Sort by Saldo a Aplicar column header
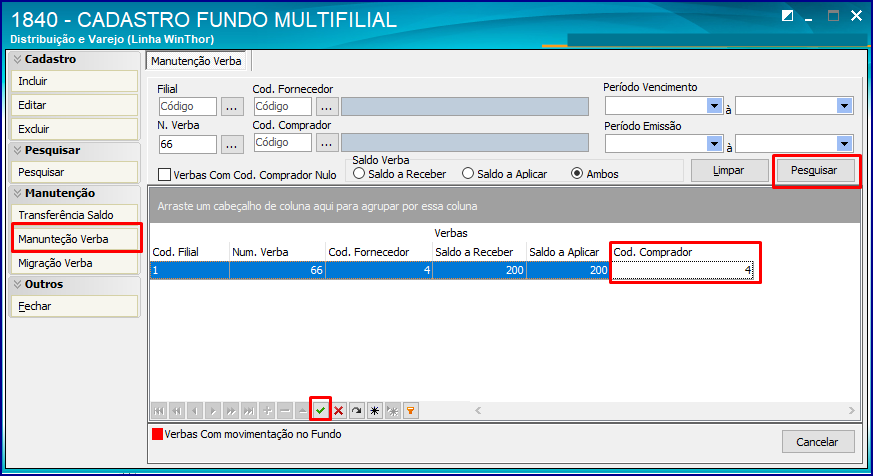The height and width of the screenshot is (476, 873). (568, 252)
